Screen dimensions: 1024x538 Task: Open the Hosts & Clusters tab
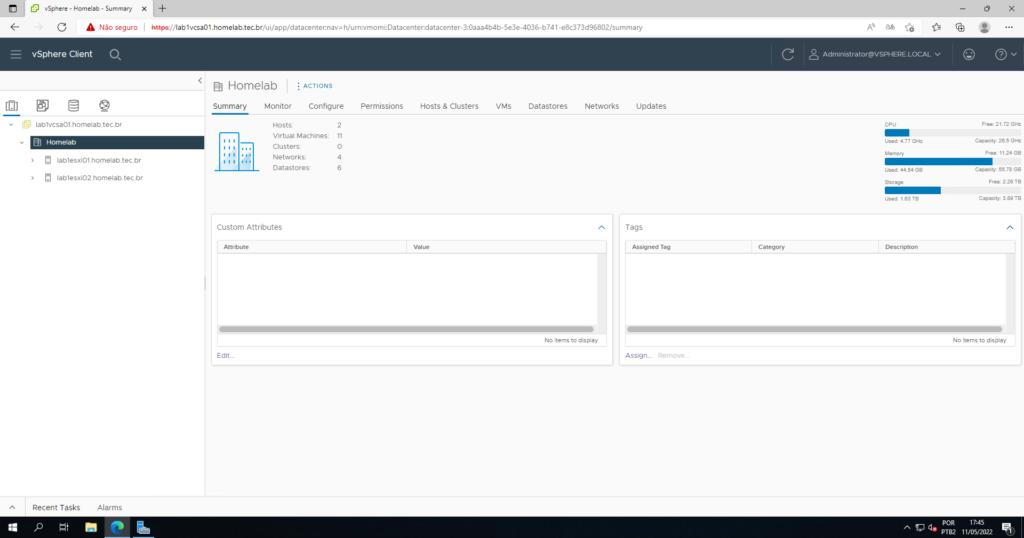point(449,106)
